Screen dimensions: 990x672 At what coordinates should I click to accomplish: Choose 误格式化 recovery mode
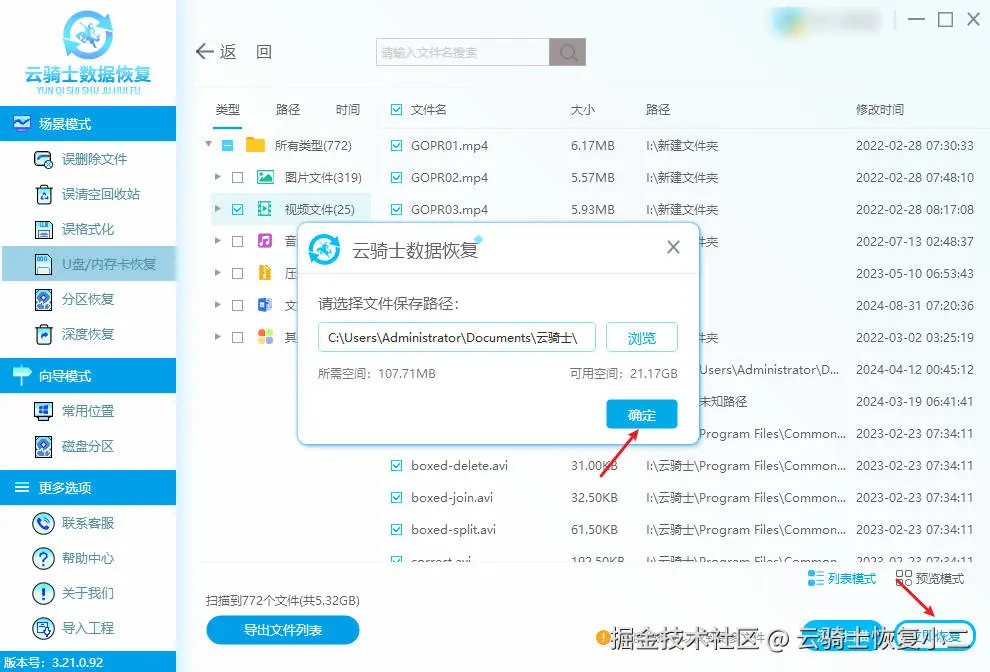pyautogui.click(x=74, y=229)
